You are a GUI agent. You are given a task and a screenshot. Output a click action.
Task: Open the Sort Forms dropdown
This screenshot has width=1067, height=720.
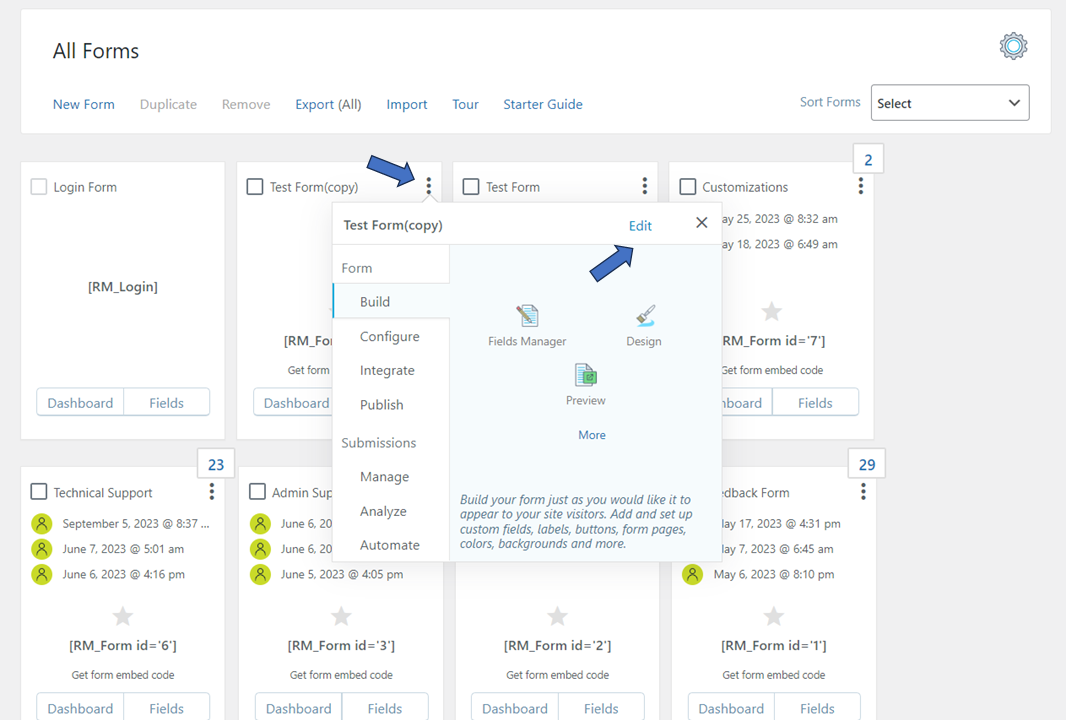(949, 103)
